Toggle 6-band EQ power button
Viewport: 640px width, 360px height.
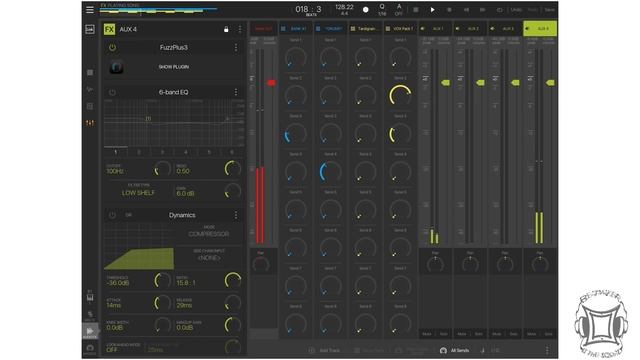point(112,92)
